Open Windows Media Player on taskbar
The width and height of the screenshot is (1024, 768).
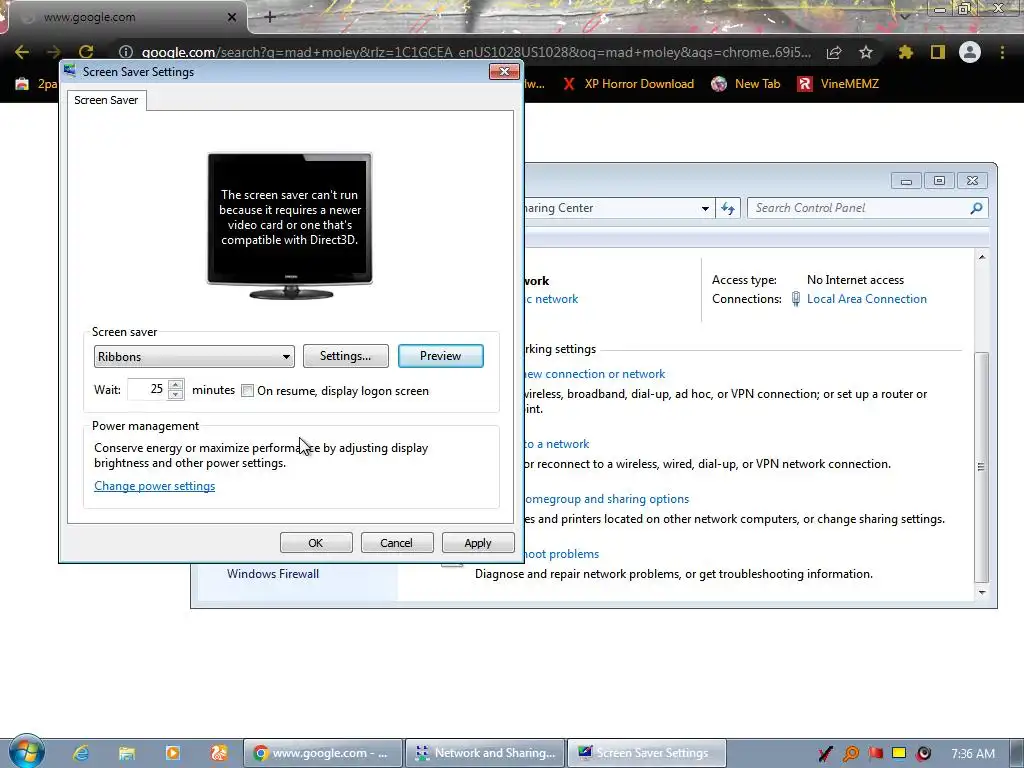click(173, 753)
